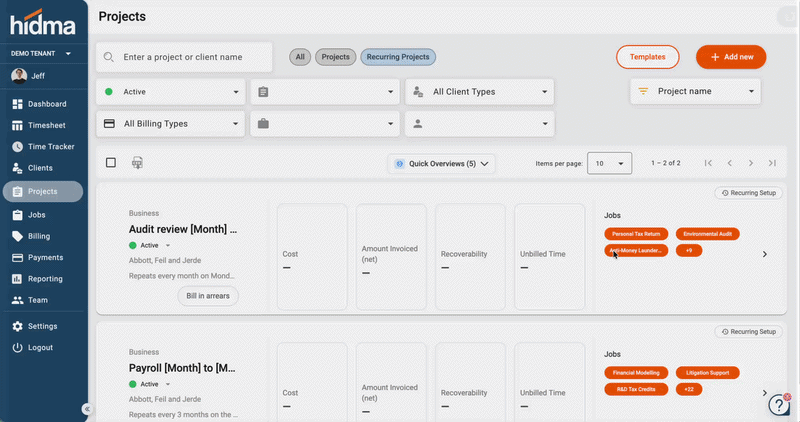This screenshot has height=422, width=800.
Task: Open the Anti-Money Laundering job tag
Action: 636,251
